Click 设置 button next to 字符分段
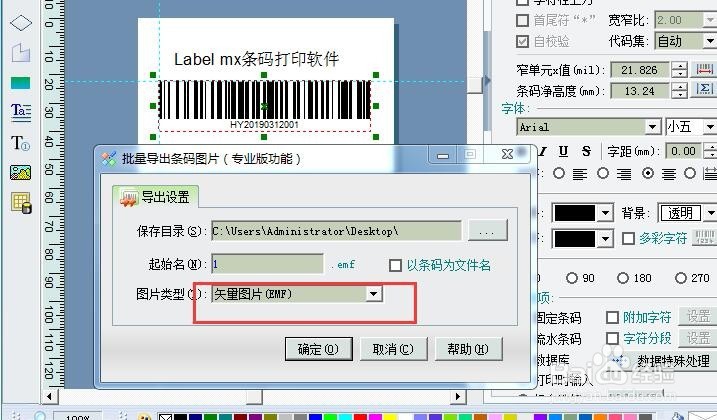717x420 pixels. click(698, 338)
